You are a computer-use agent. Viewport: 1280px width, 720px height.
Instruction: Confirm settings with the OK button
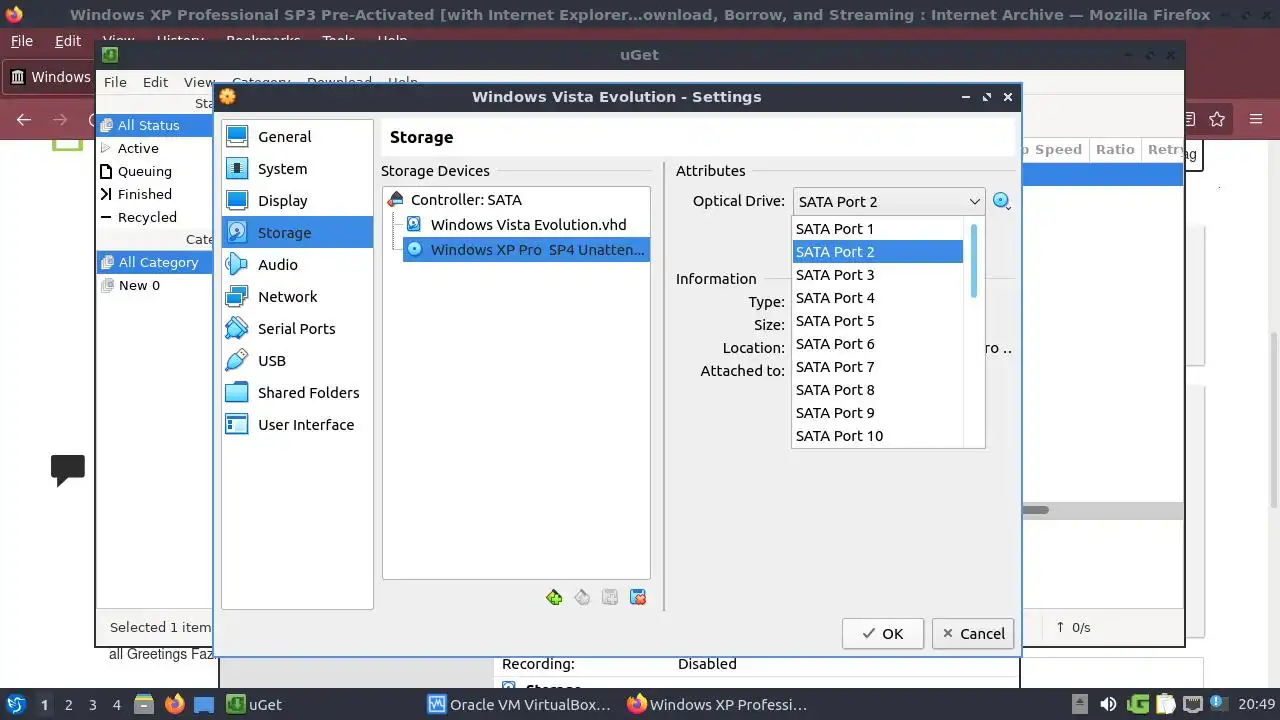point(882,634)
